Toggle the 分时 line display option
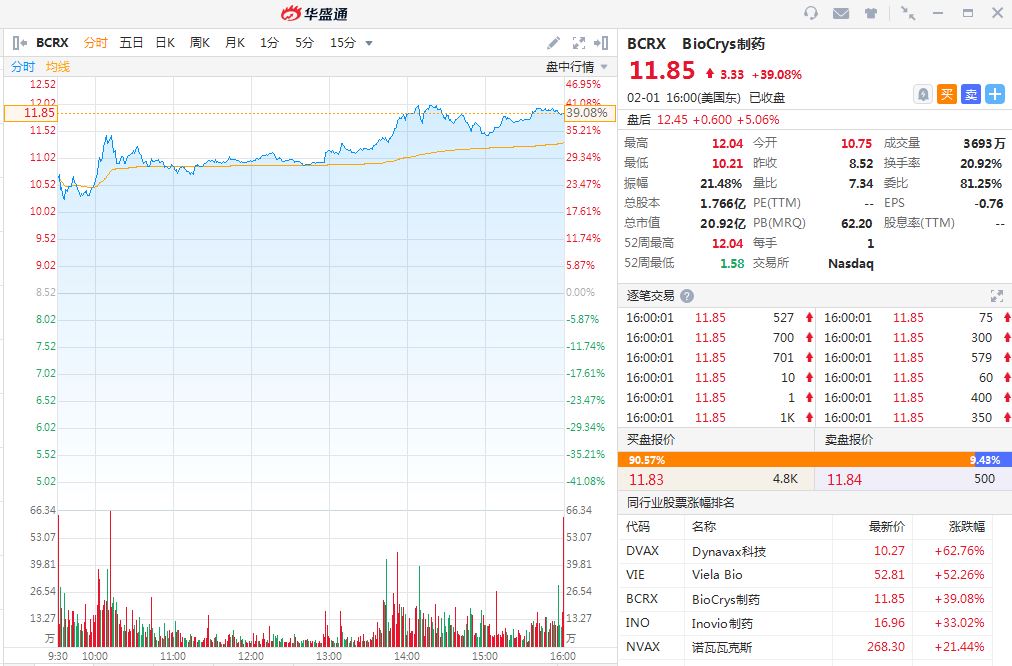The width and height of the screenshot is (1012, 666). [23, 66]
